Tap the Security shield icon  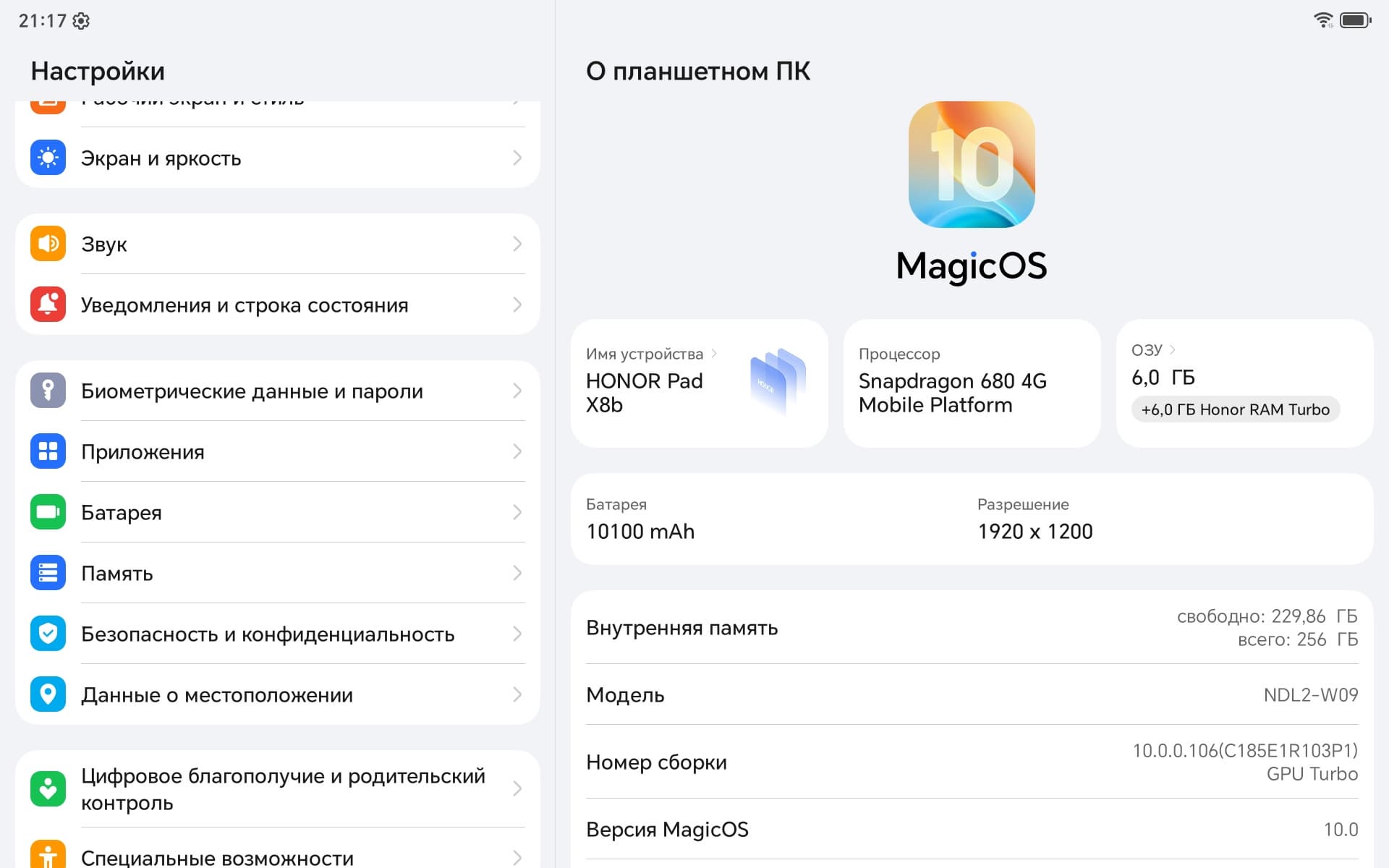click(x=48, y=634)
